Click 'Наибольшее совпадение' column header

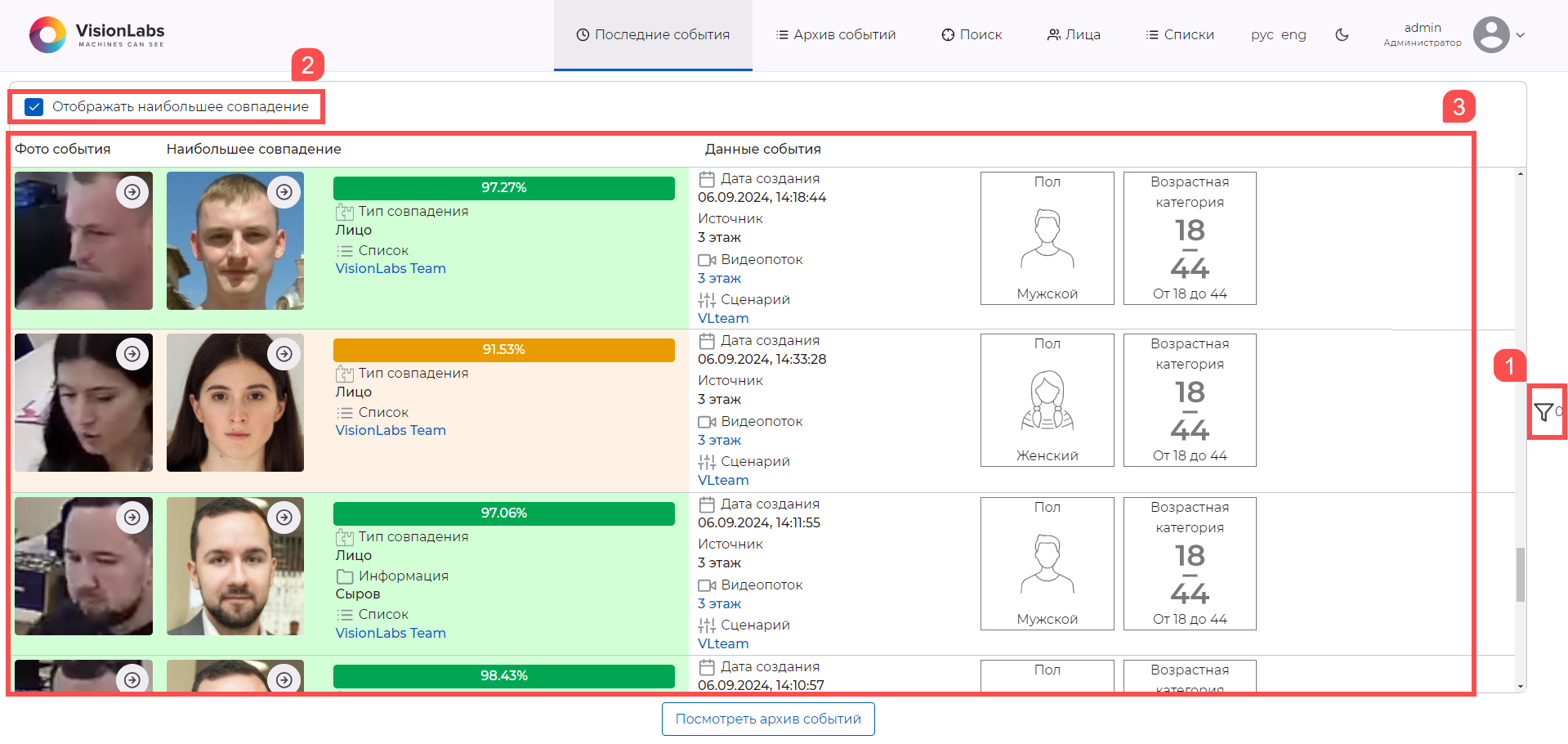[254, 150]
